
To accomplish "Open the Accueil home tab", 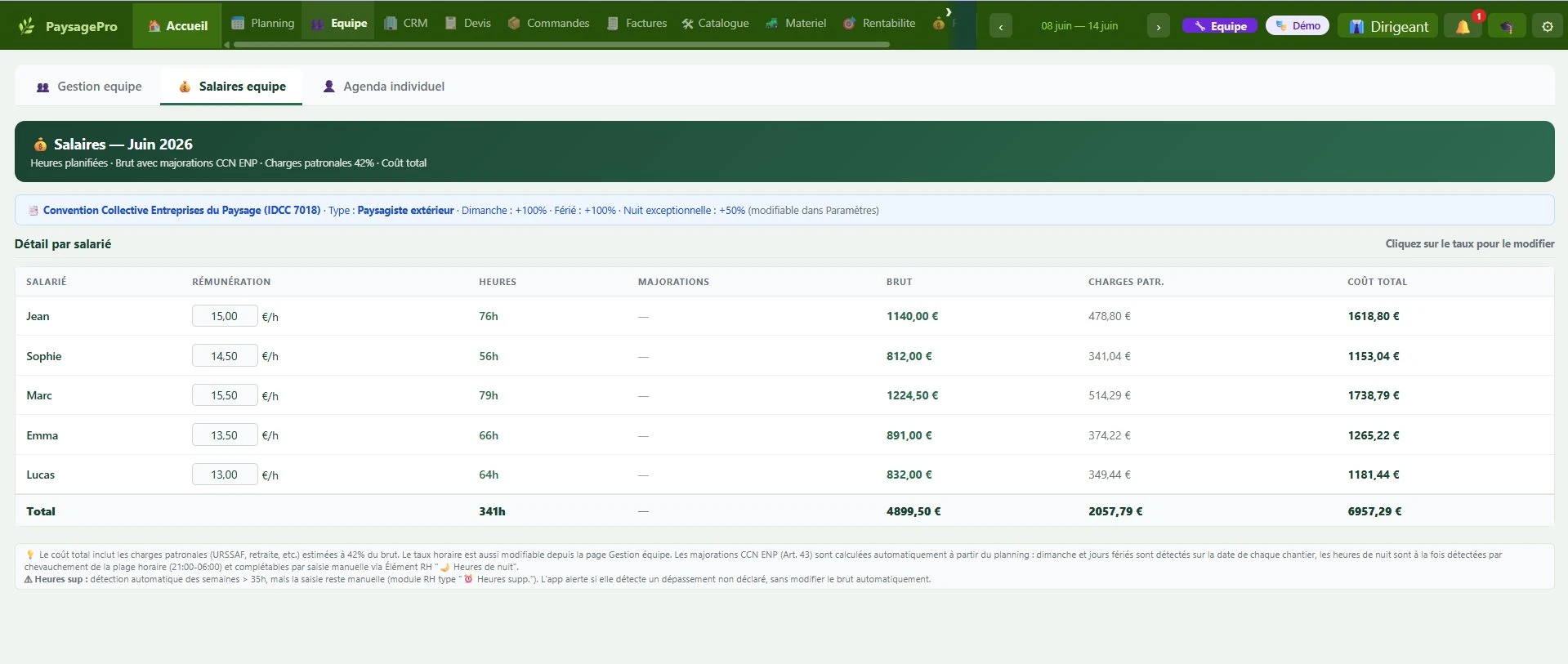I will tap(177, 26).
